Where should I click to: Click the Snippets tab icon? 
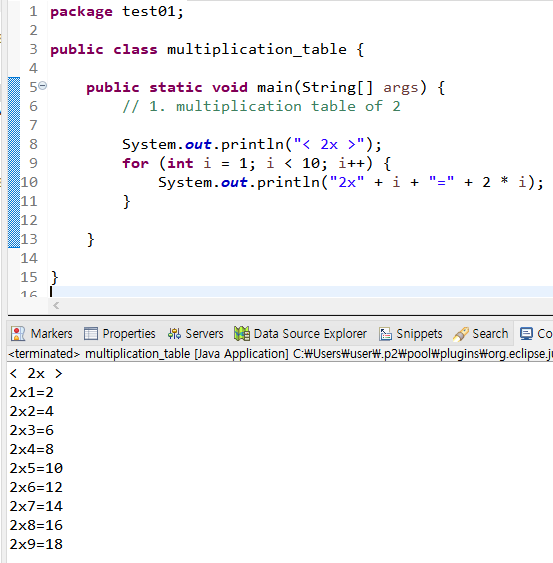(386, 334)
